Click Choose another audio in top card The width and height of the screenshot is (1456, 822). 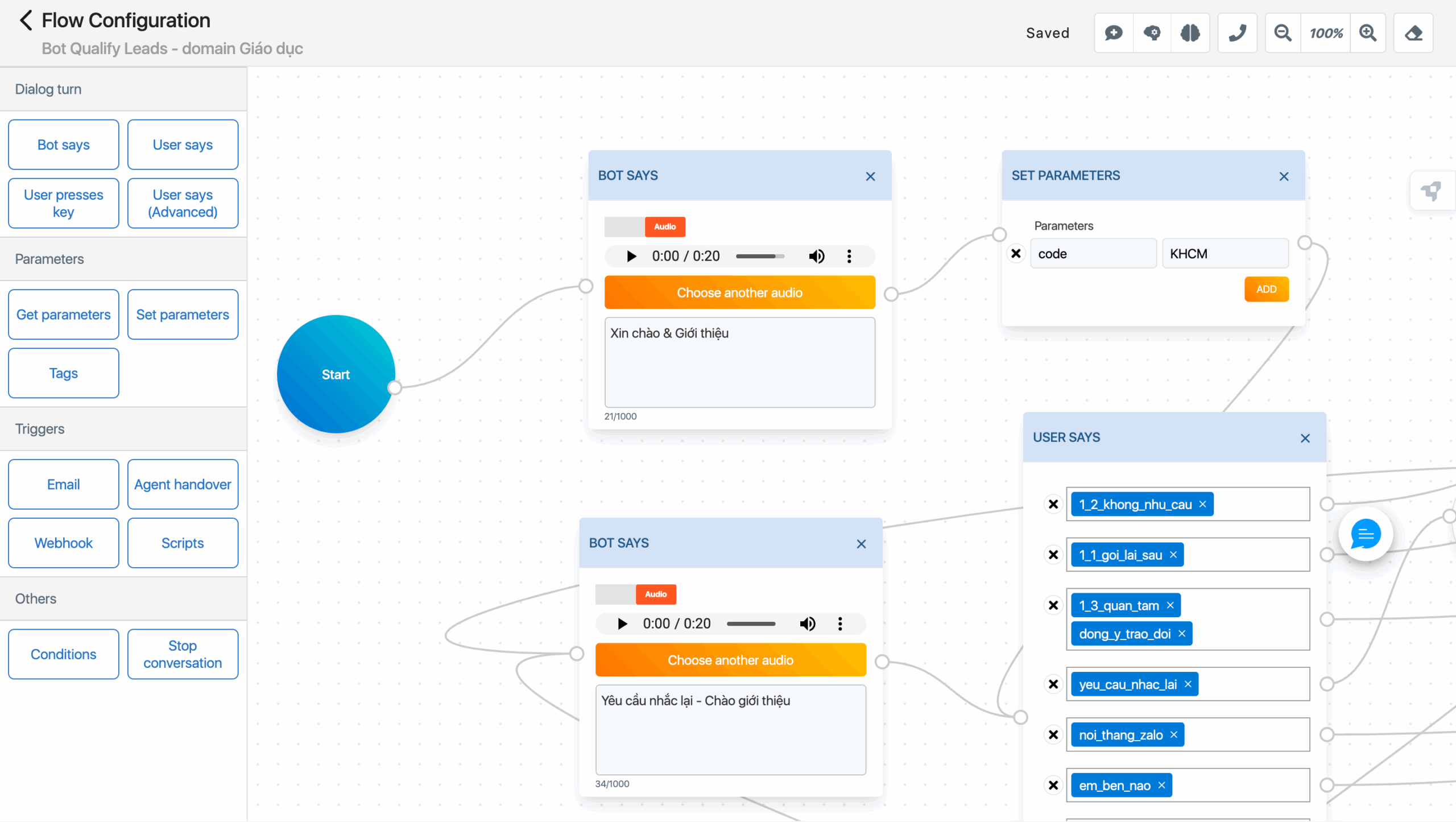coord(739,292)
